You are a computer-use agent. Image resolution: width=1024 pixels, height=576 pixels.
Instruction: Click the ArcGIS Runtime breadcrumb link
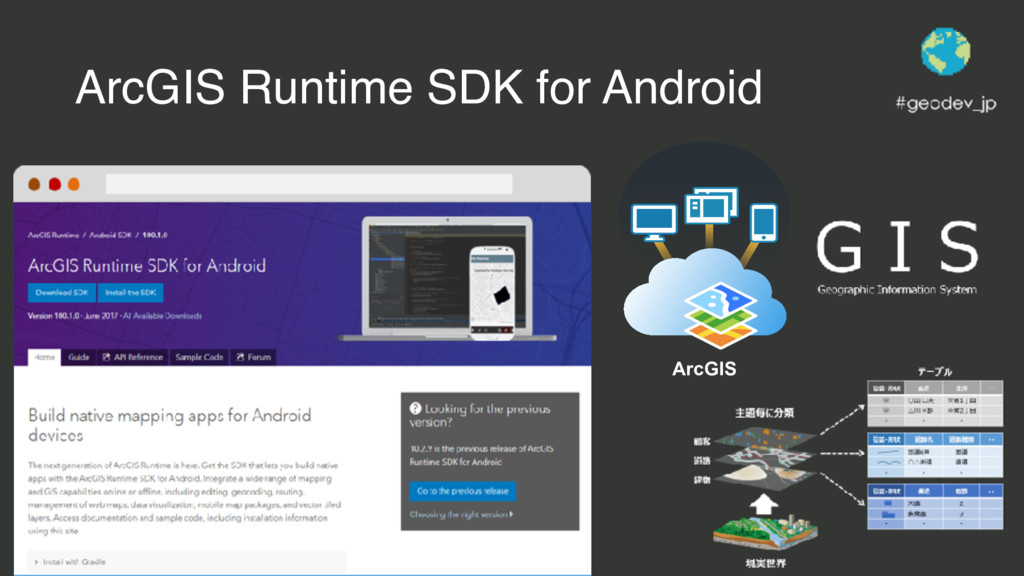(54, 235)
